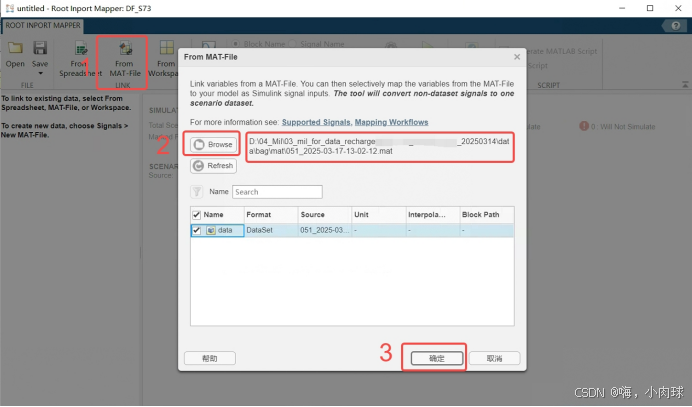Image resolution: width=692 pixels, height=407 pixels.
Task: Click the Browse button
Action: pyautogui.click(x=214, y=144)
